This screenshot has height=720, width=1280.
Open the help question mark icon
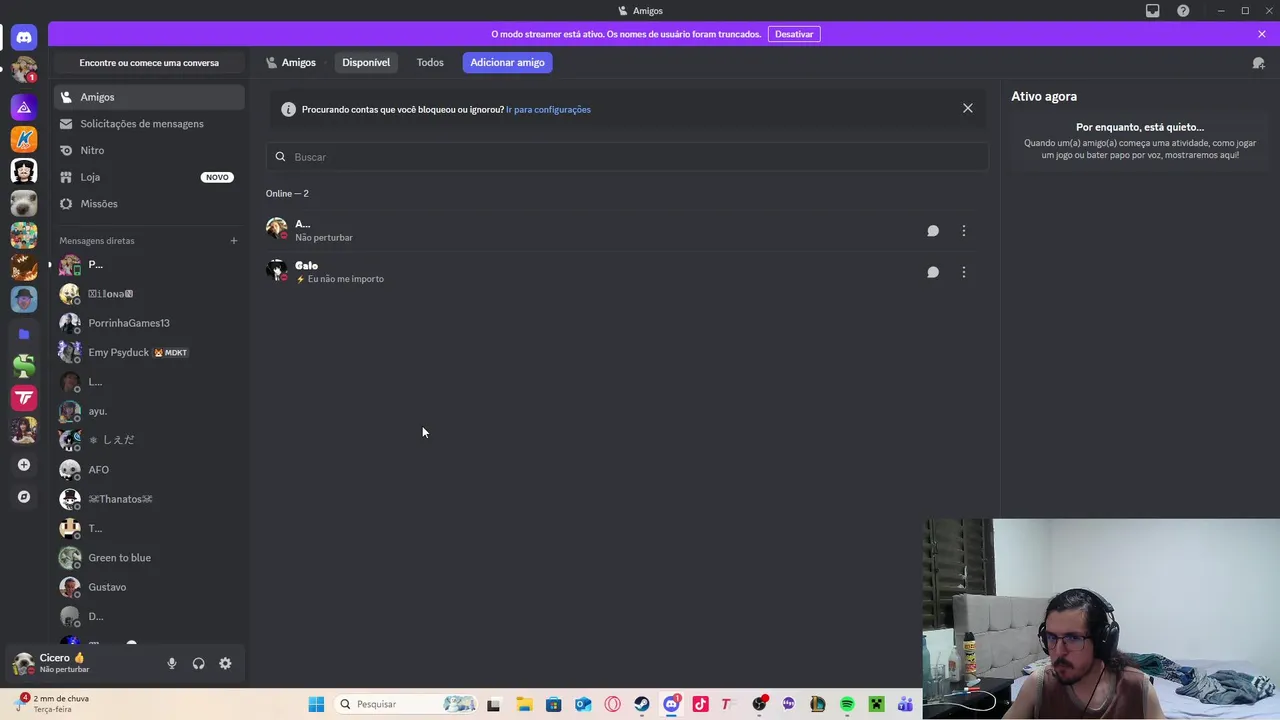pyautogui.click(x=1183, y=10)
